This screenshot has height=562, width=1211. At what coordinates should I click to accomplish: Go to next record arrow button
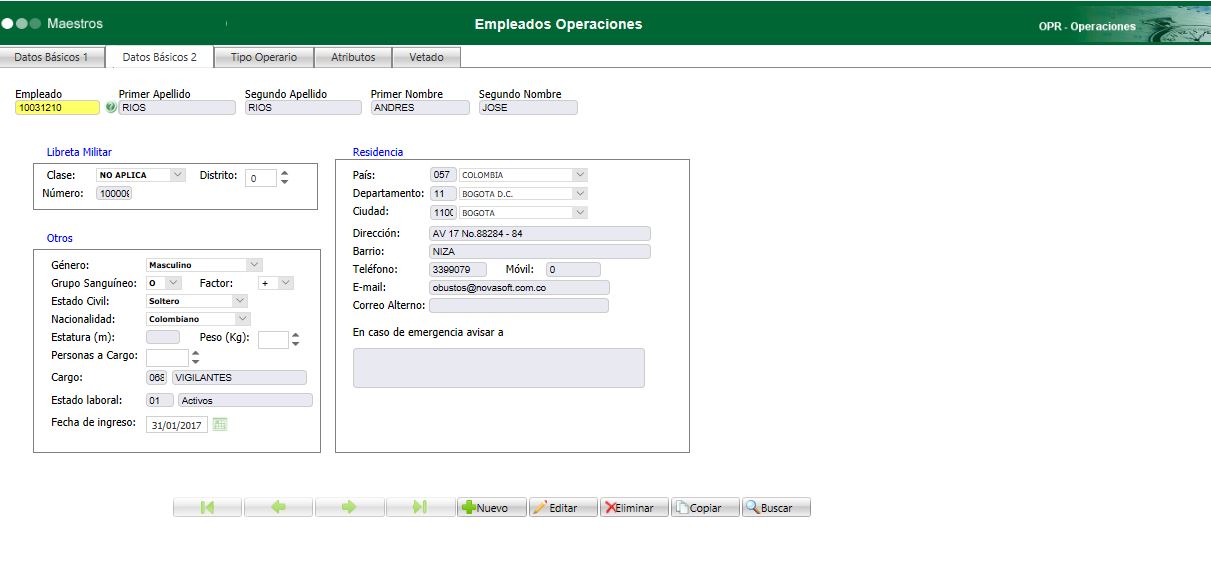(x=349, y=507)
